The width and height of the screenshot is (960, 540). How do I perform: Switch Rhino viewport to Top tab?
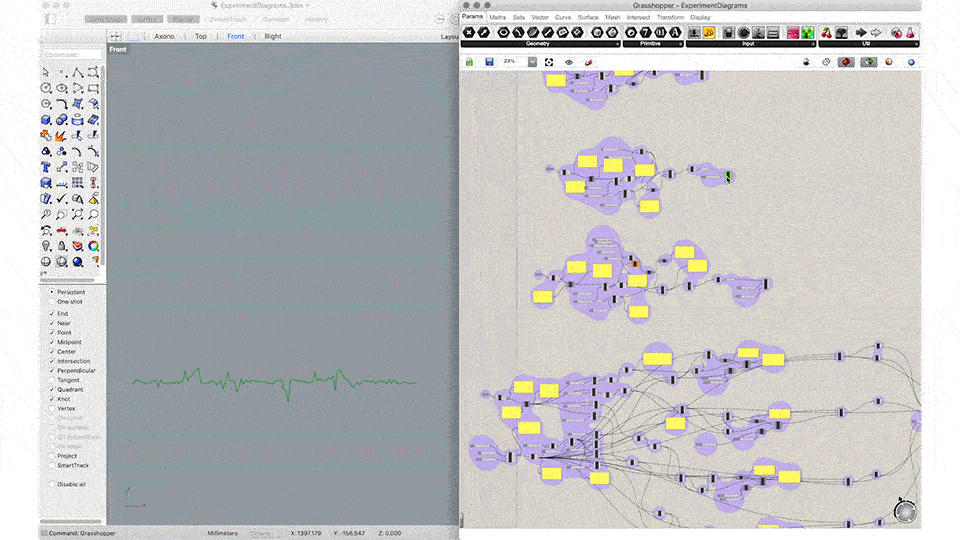201,37
